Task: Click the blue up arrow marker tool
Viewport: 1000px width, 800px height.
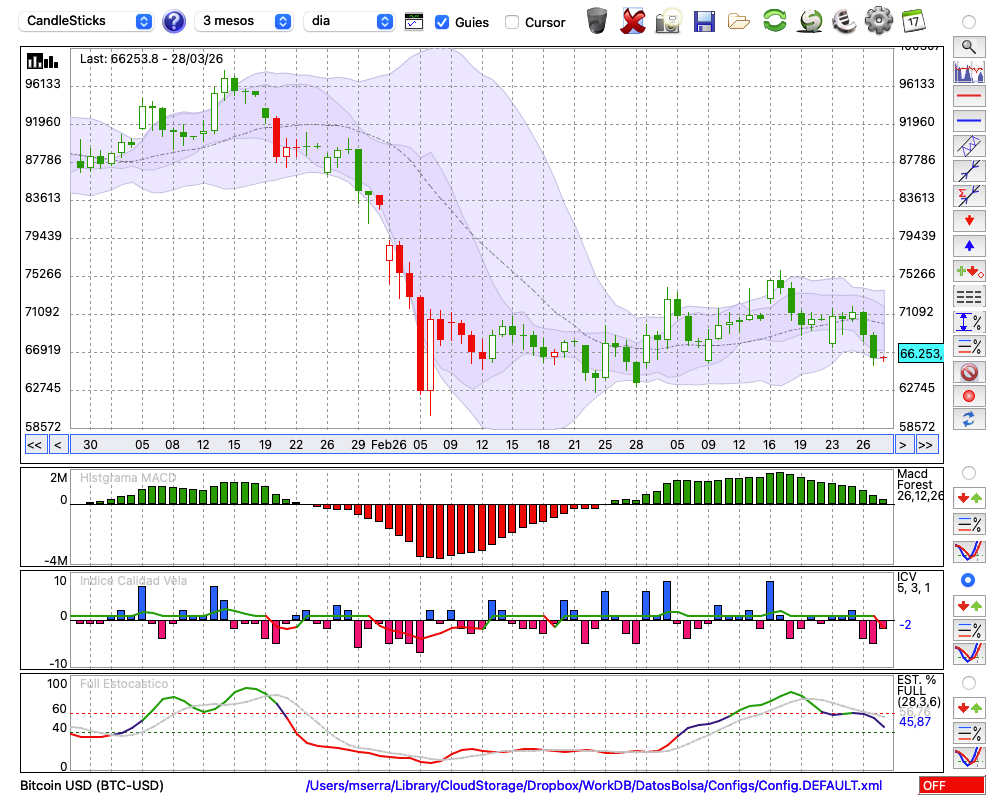Action: coord(968,245)
